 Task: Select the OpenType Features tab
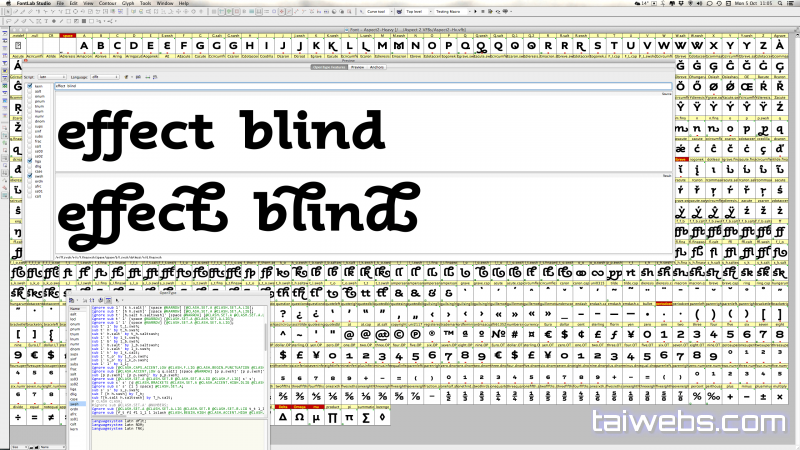tap(326, 68)
